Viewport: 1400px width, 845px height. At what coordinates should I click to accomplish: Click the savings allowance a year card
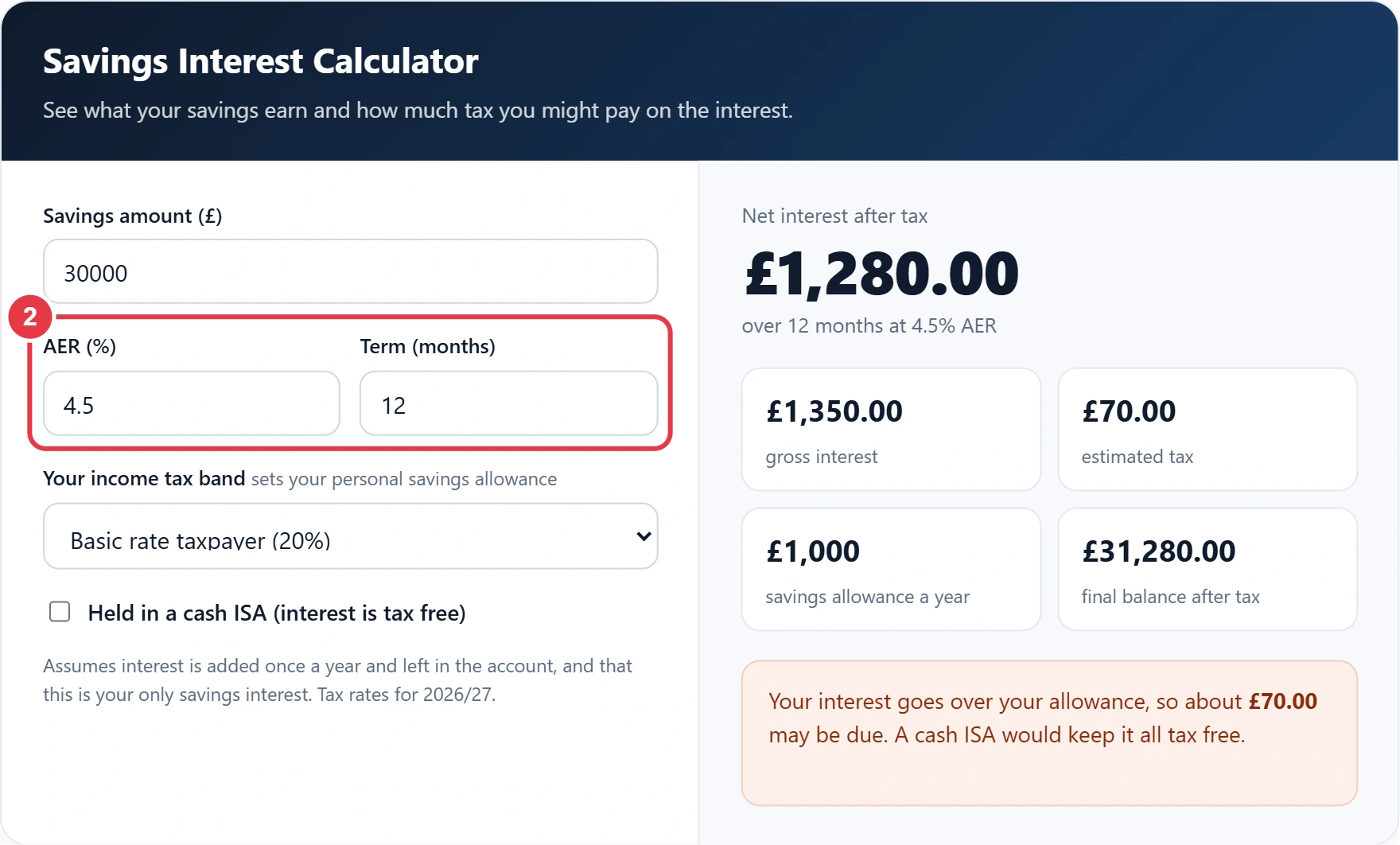click(x=891, y=570)
